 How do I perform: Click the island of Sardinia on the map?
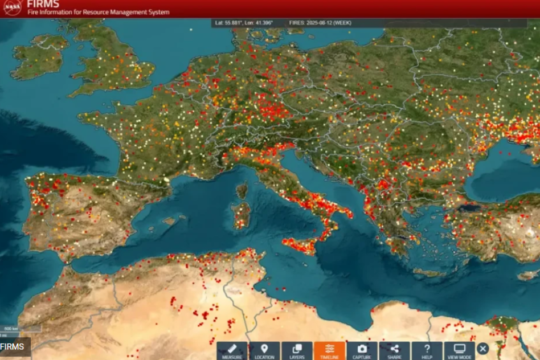coord(242,216)
